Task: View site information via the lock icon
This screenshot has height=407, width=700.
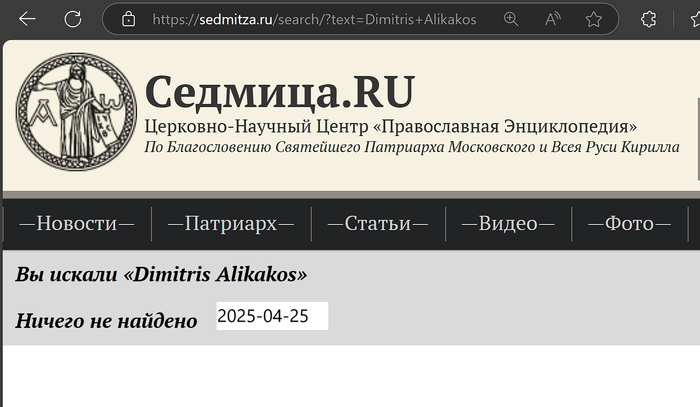Action: pos(128,19)
